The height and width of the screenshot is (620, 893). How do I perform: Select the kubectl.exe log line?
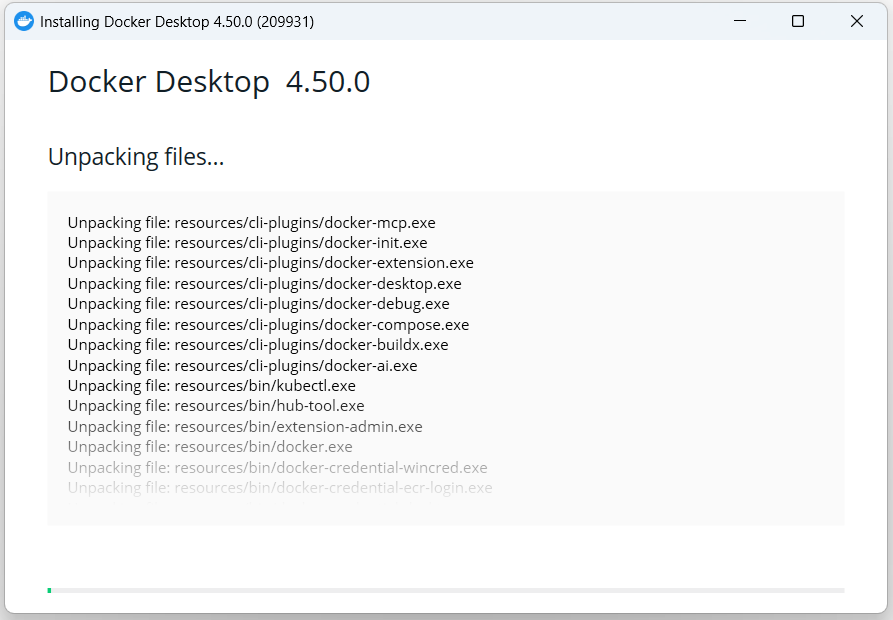(212, 385)
